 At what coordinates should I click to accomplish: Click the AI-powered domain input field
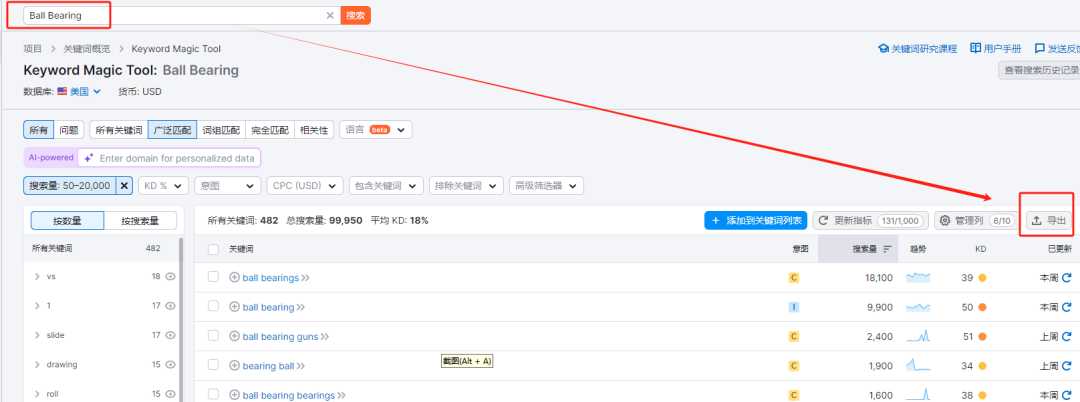pyautogui.click(x=169, y=158)
